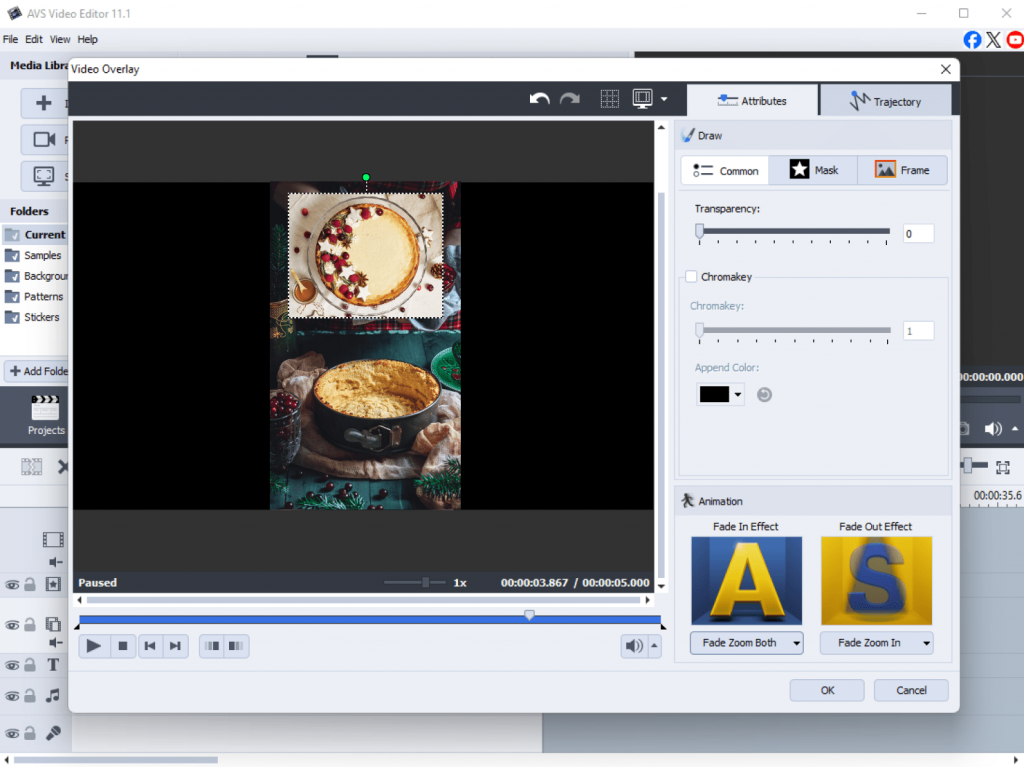1024x767 pixels.
Task: Click the OK button
Action: [x=827, y=690]
